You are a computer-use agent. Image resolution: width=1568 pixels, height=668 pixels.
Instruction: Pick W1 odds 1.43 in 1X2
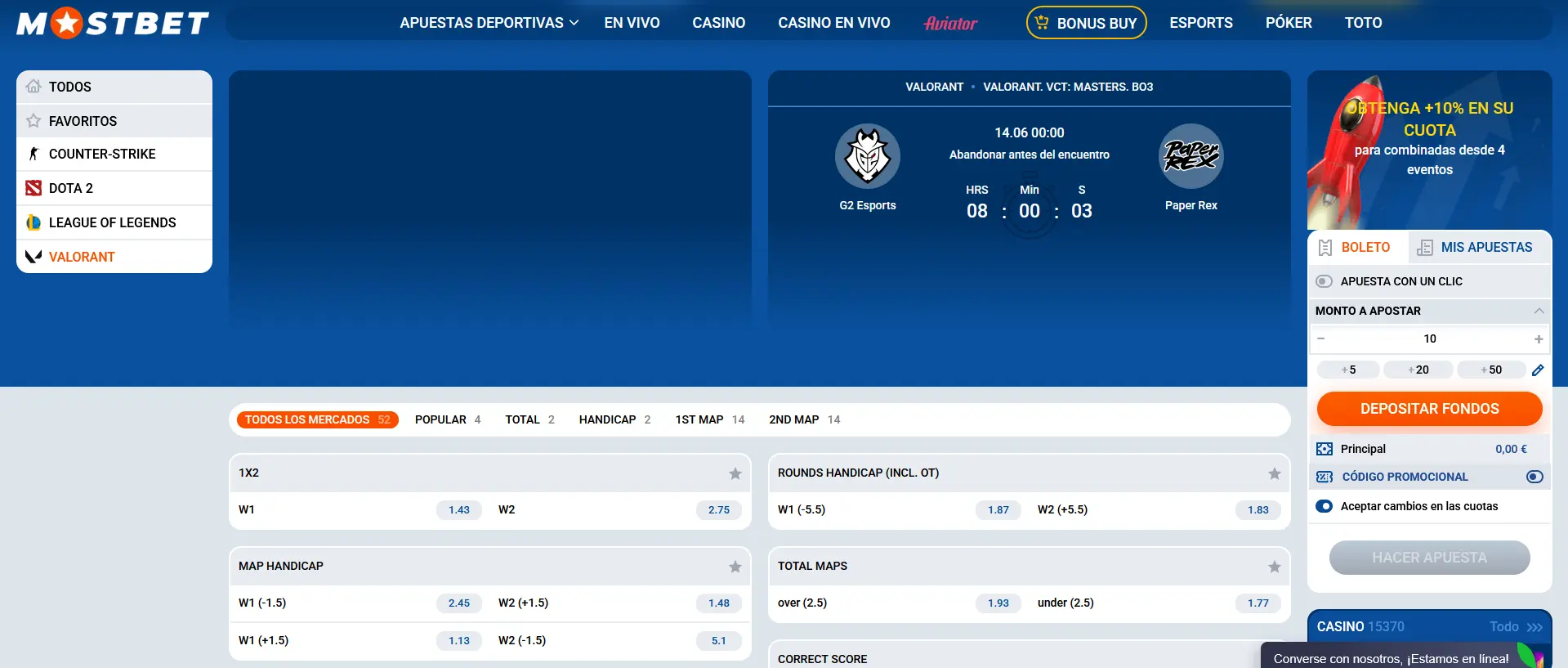[x=459, y=509]
